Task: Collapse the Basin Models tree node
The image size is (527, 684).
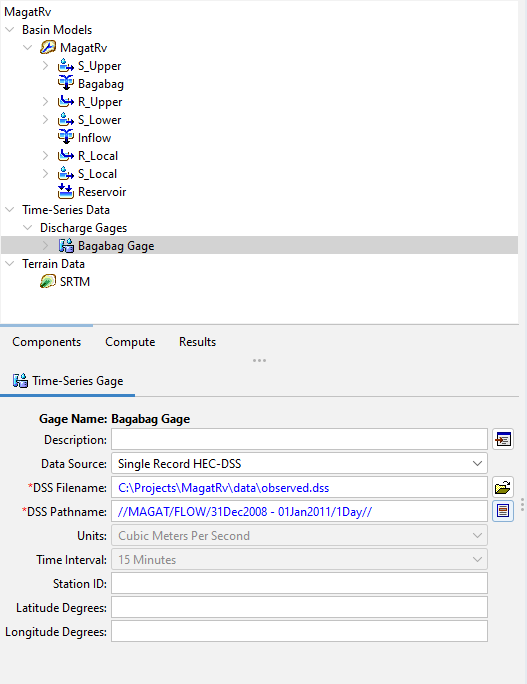Action: (x=10, y=30)
